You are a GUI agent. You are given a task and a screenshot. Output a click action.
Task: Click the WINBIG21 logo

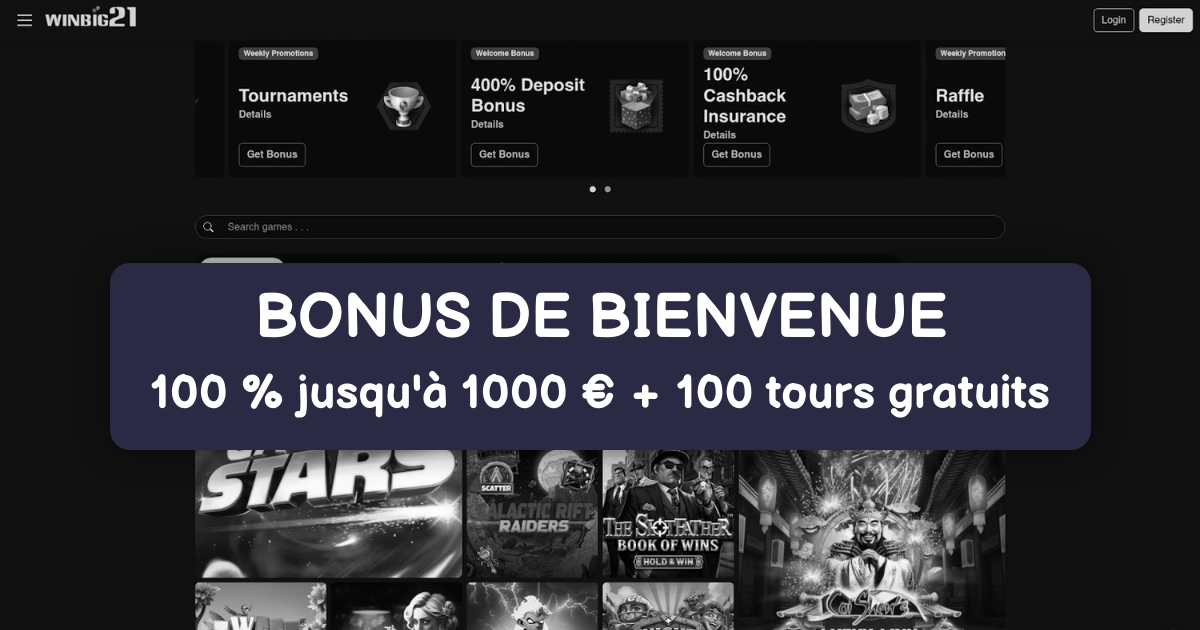click(x=91, y=18)
